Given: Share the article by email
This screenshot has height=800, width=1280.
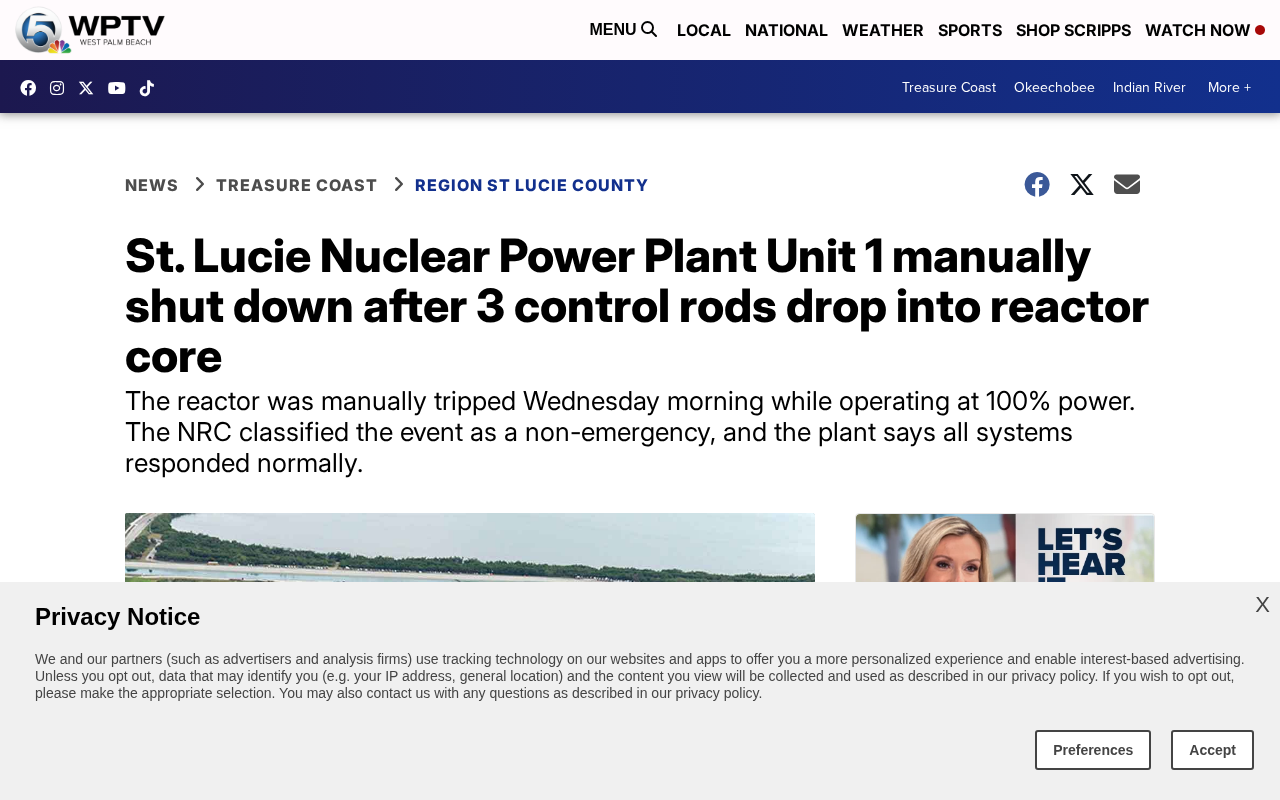Looking at the screenshot, I should point(1127,185).
